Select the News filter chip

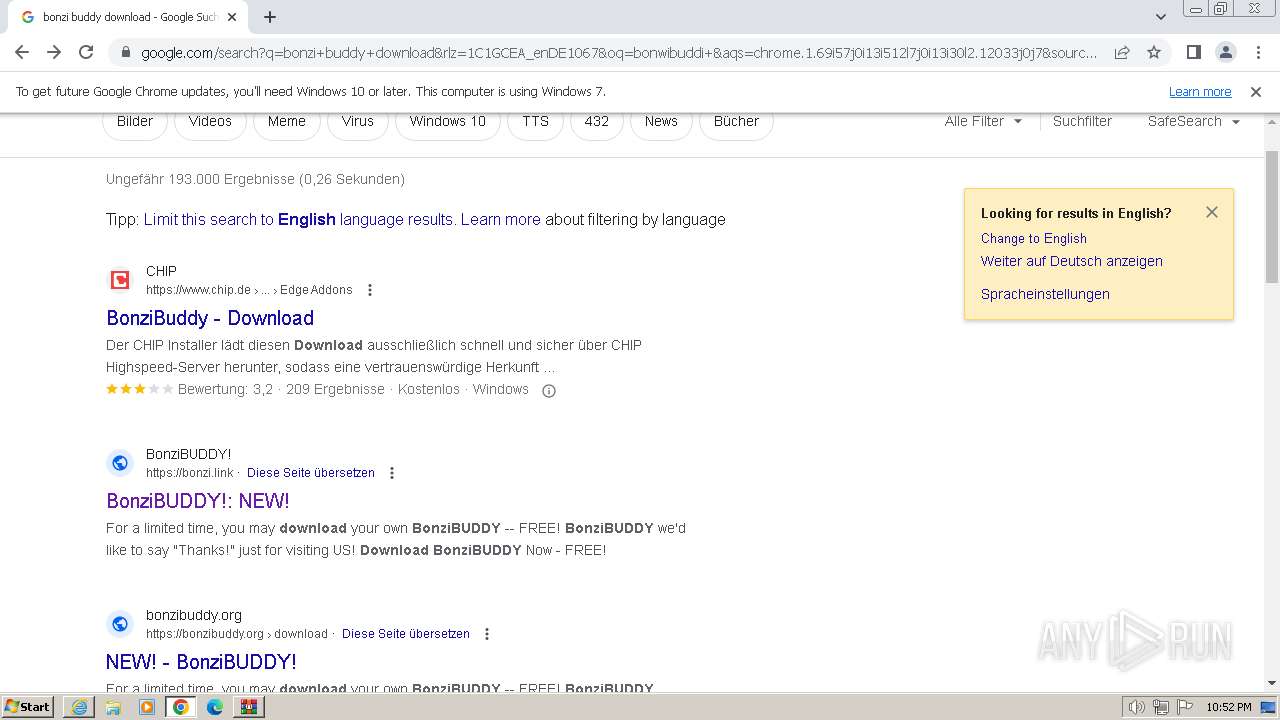click(x=661, y=122)
